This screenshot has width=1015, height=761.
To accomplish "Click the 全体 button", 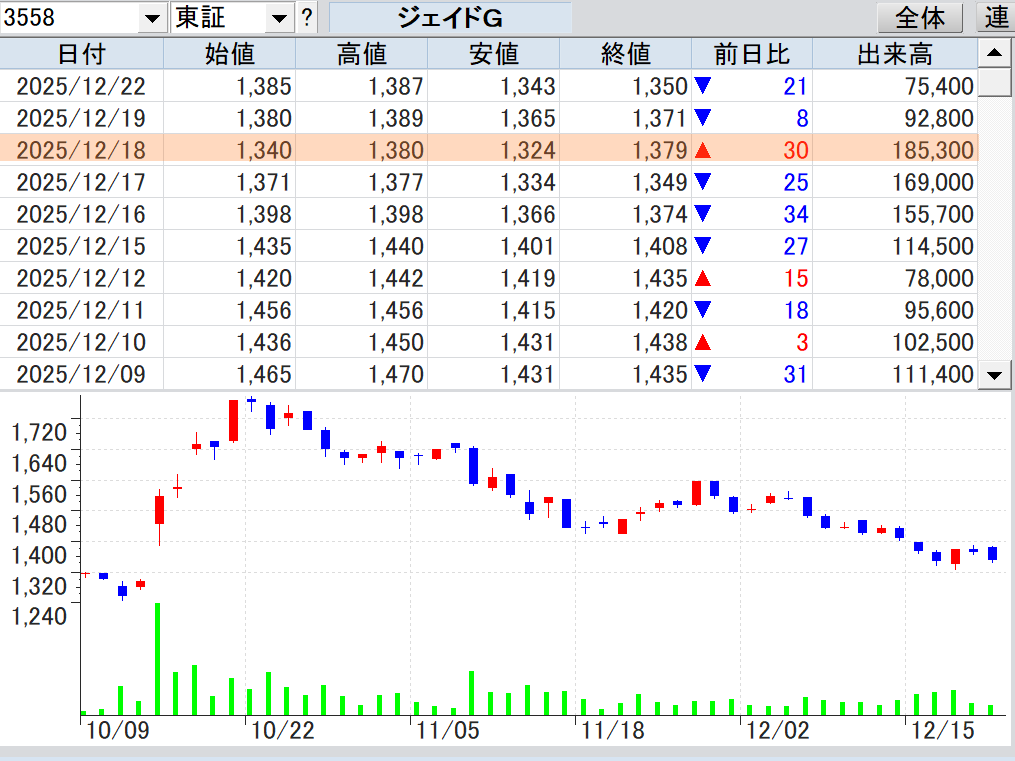I will 919,17.
